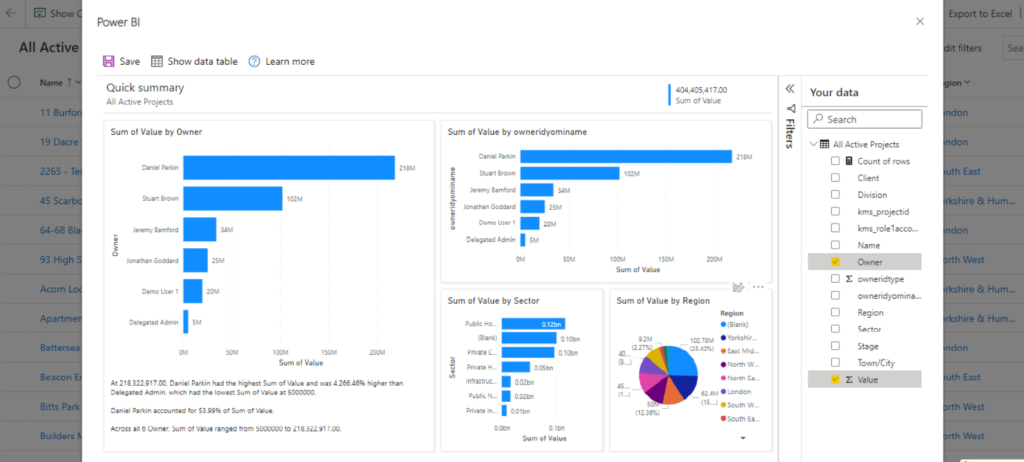Click the Sum of Value by Sector title
This screenshot has width=1024, height=462.
coord(493,301)
